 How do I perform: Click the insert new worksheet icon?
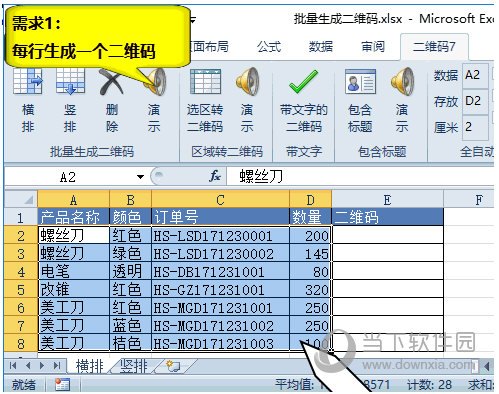click(x=173, y=366)
